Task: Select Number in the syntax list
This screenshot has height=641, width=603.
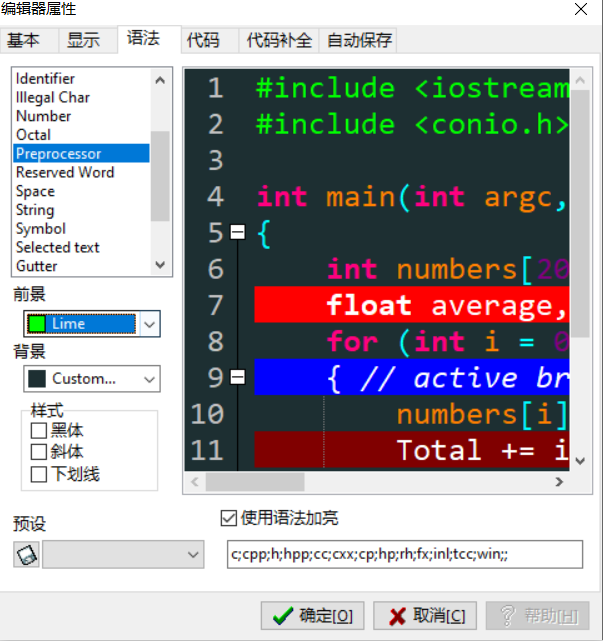Action: point(81,116)
